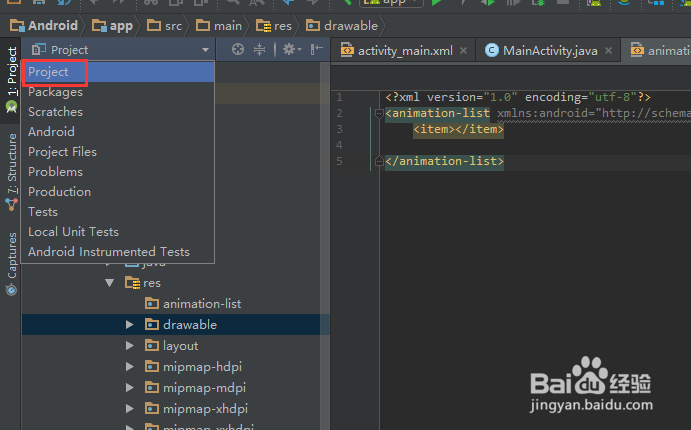691x430 pixels.
Task: Select Production in the view dropdown
Action: click(118, 192)
